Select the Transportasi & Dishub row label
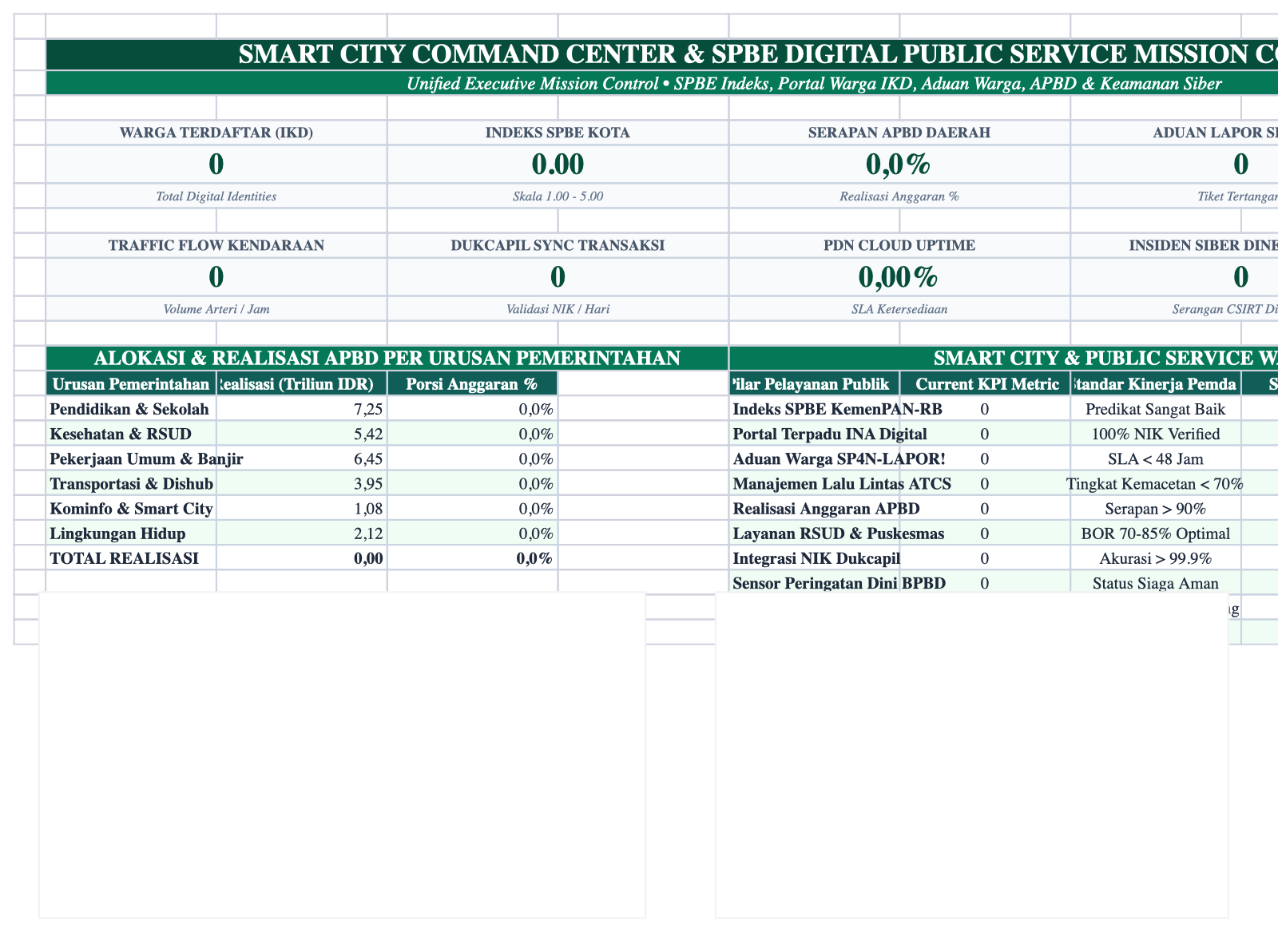 point(132,483)
